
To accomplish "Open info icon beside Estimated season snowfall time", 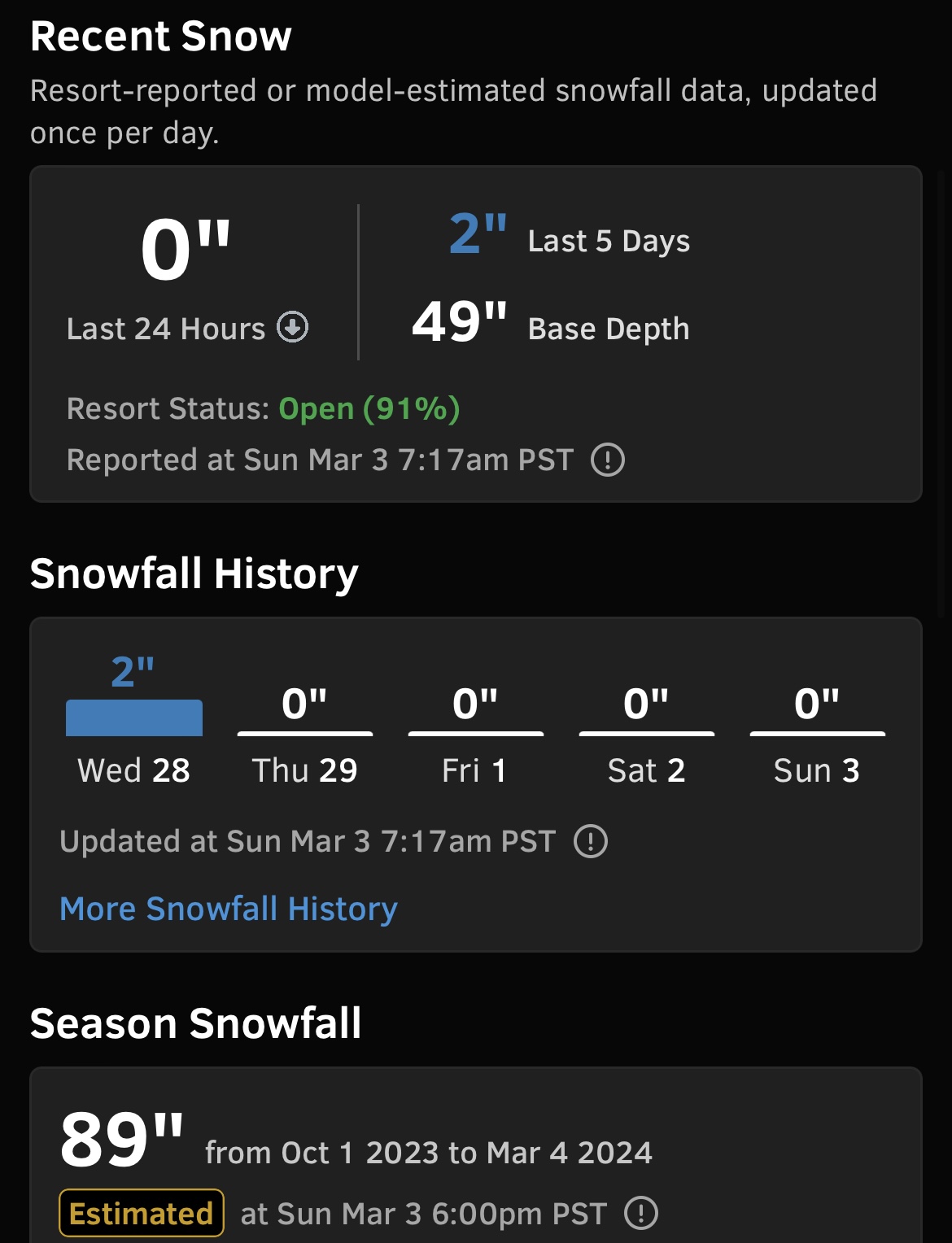I will [641, 1213].
